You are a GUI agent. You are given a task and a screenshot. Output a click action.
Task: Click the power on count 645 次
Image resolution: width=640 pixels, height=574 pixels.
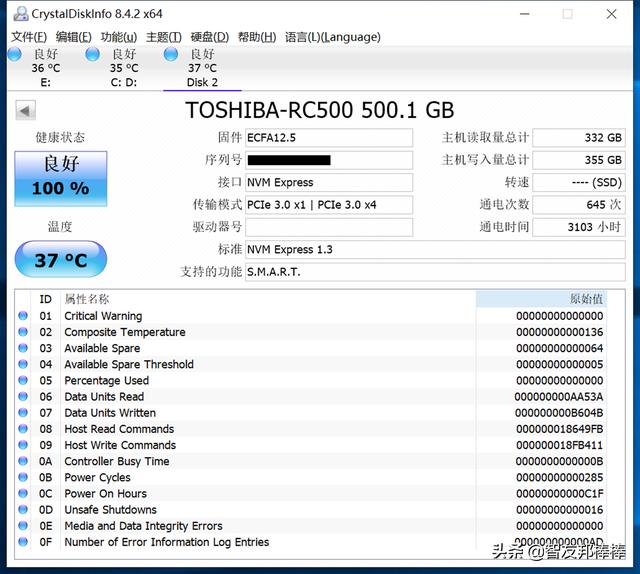click(579, 205)
